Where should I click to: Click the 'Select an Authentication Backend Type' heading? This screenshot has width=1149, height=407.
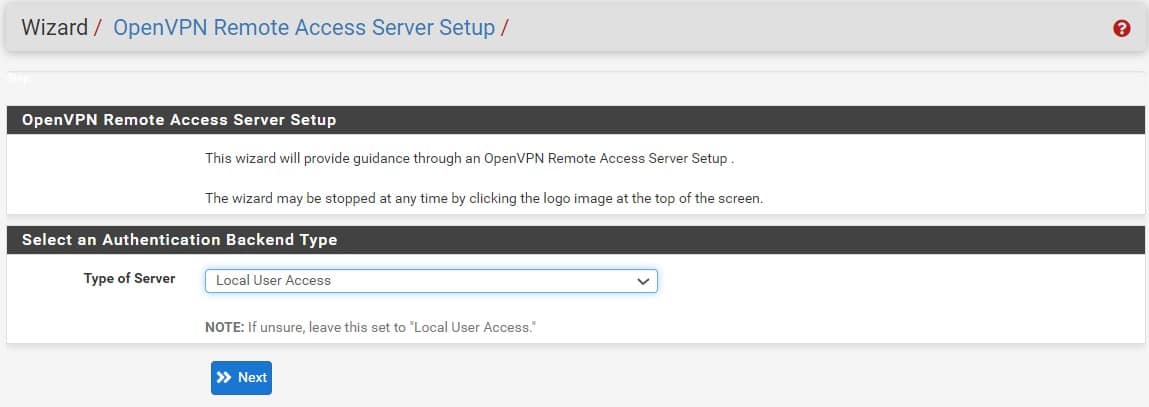click(180, 240)
